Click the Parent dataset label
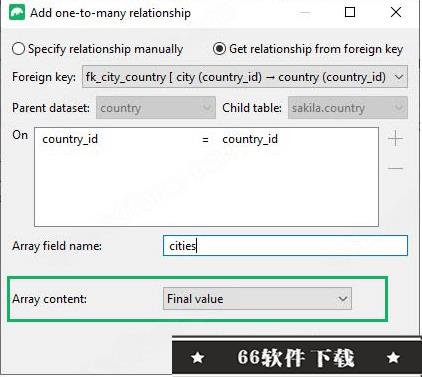 pos(51,108)
